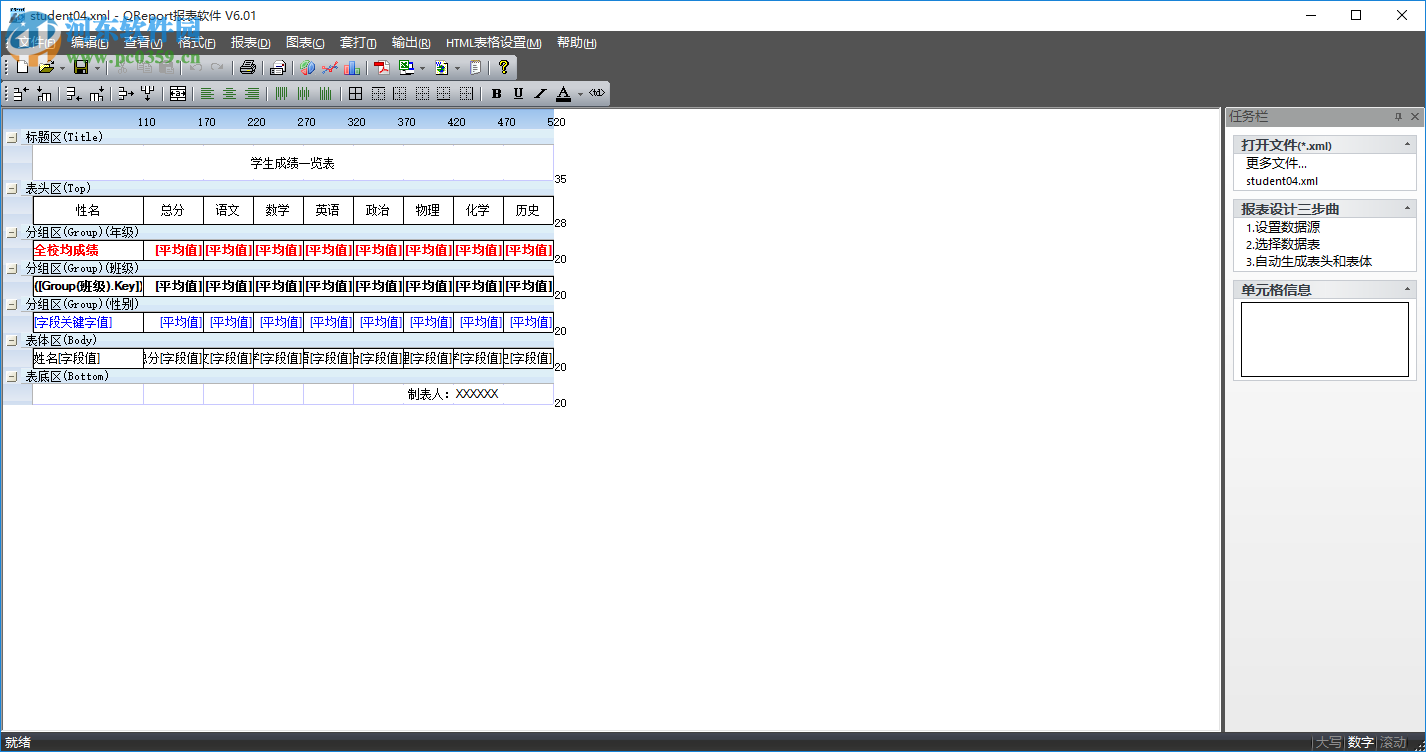Click the export to Word/HTML icon
The image size is (1426, 752).
tap(441, 67)
